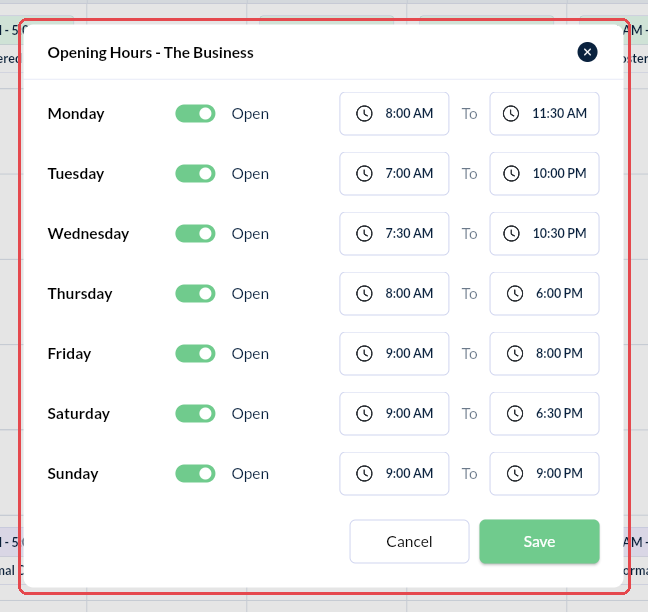Click the Open status text beside Monday
Image resolution: width=648 pixels, height=612 pixels.
(250, 114)
